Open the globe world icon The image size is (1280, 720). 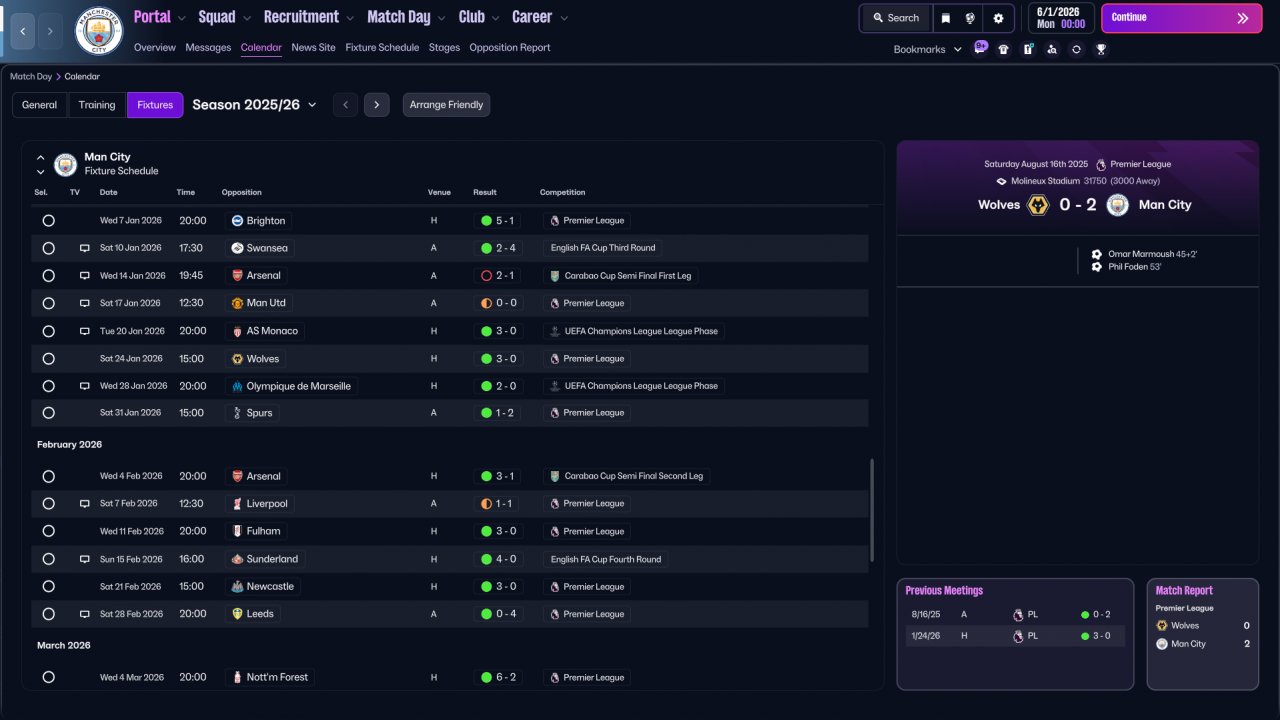tap(970, 18)
